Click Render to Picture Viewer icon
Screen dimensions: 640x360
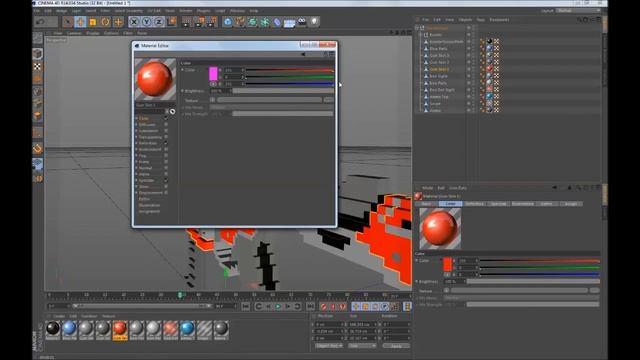tap(199, 22)
